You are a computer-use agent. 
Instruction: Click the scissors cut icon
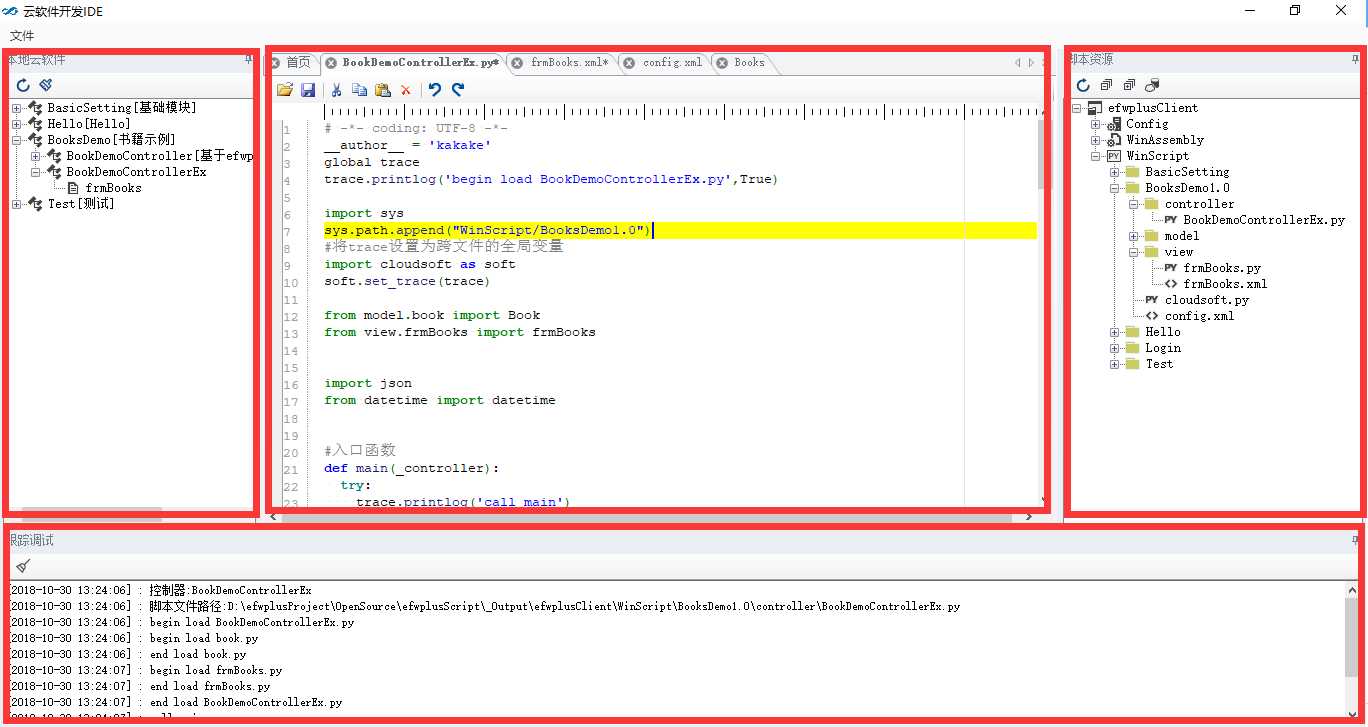tap(337, 90)
